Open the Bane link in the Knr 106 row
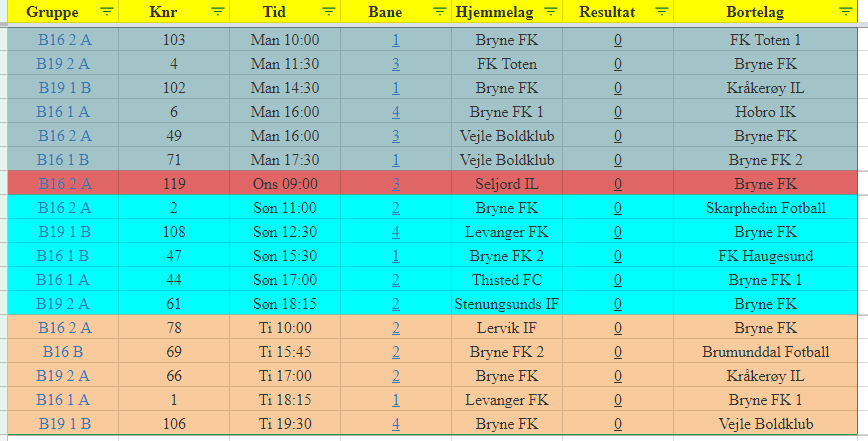Image resolution: width=868 pixels, height=441 pixels. point(396,424)
